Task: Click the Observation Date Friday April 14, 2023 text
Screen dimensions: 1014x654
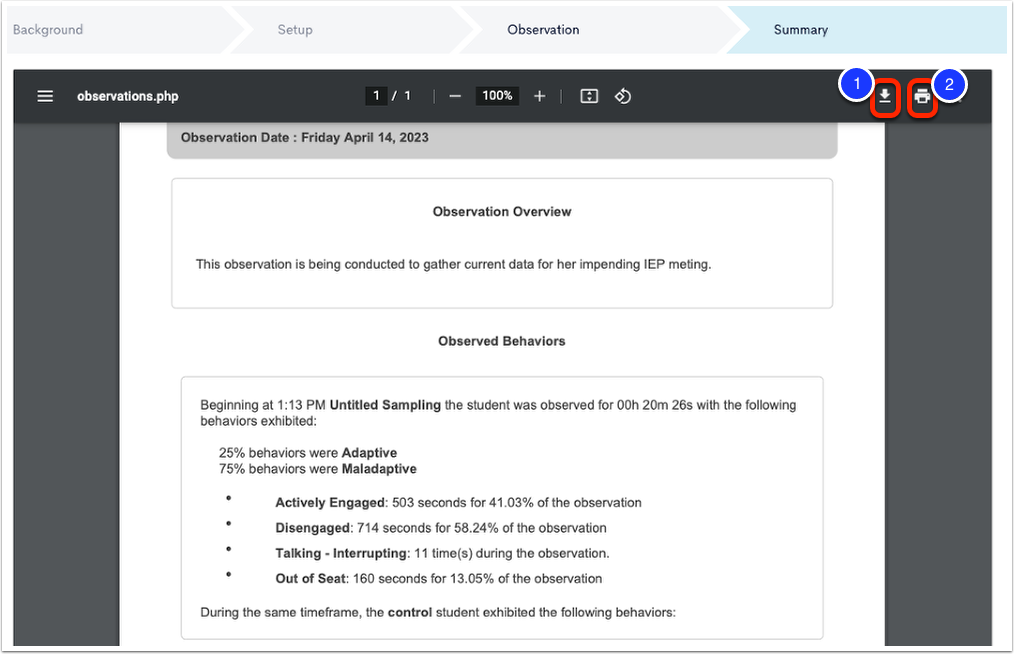Action: point(305,138)
